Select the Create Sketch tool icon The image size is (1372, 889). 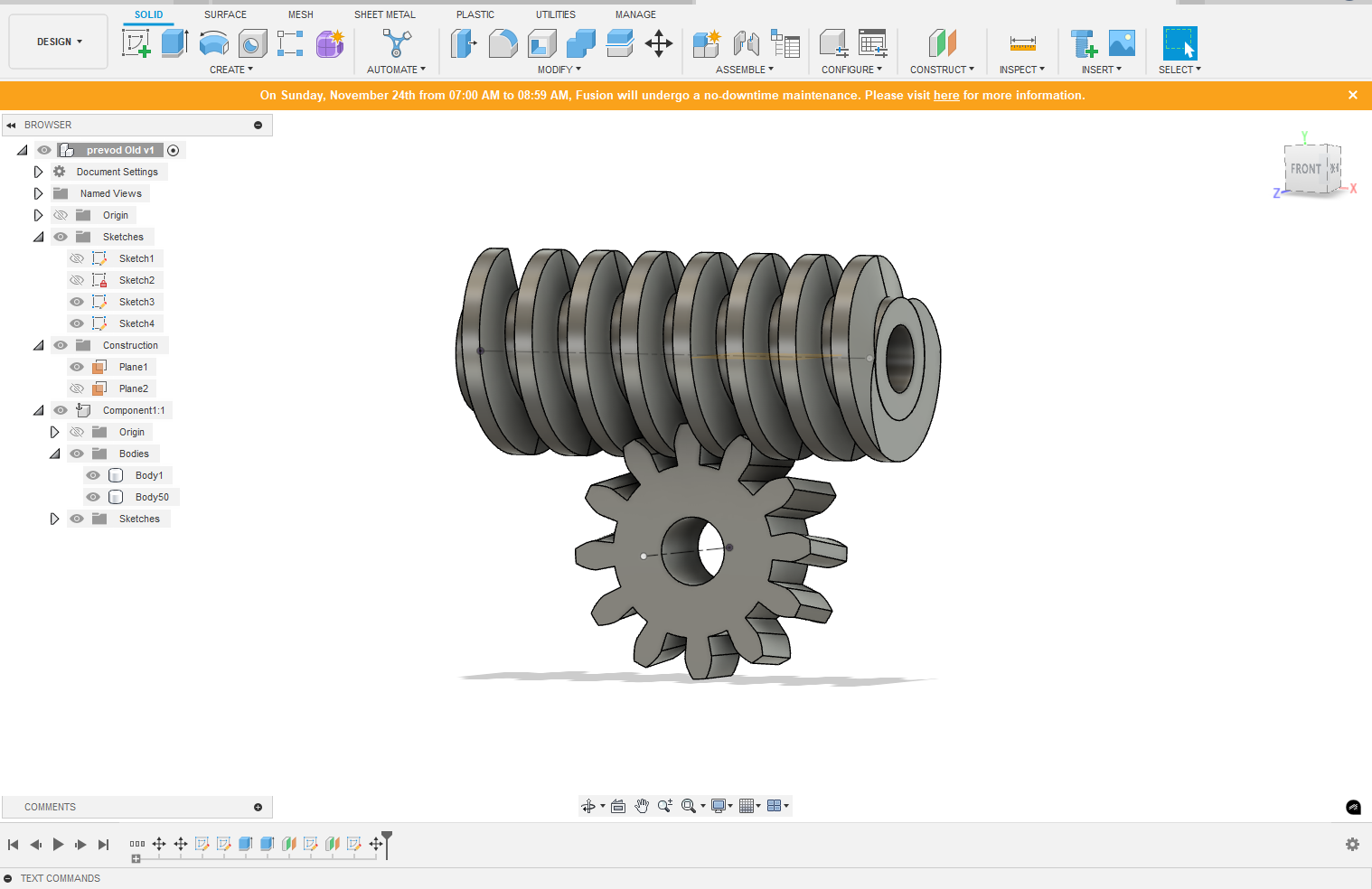[136, 42]
